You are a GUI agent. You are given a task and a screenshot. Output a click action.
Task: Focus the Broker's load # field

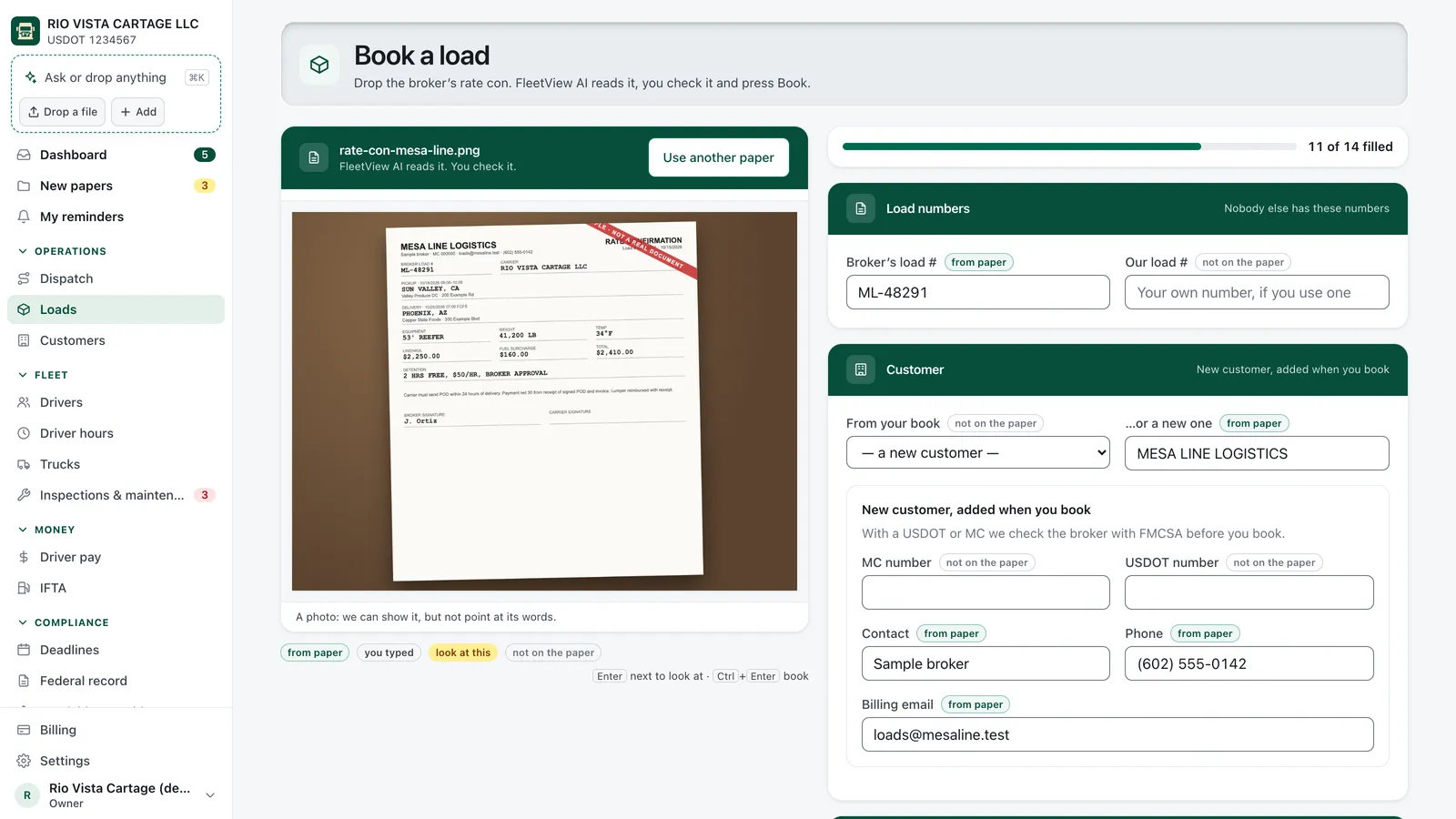point(978,292)
